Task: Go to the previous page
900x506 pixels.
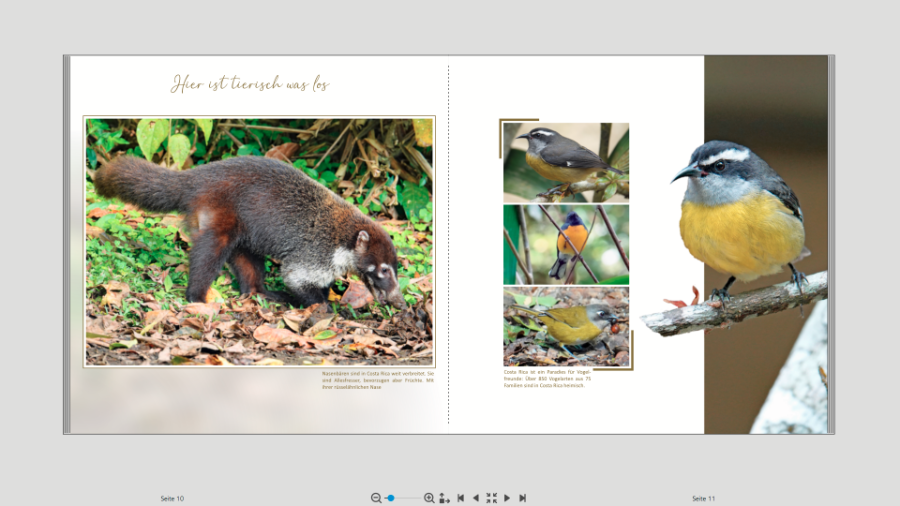Action: [x=476, y=498]
